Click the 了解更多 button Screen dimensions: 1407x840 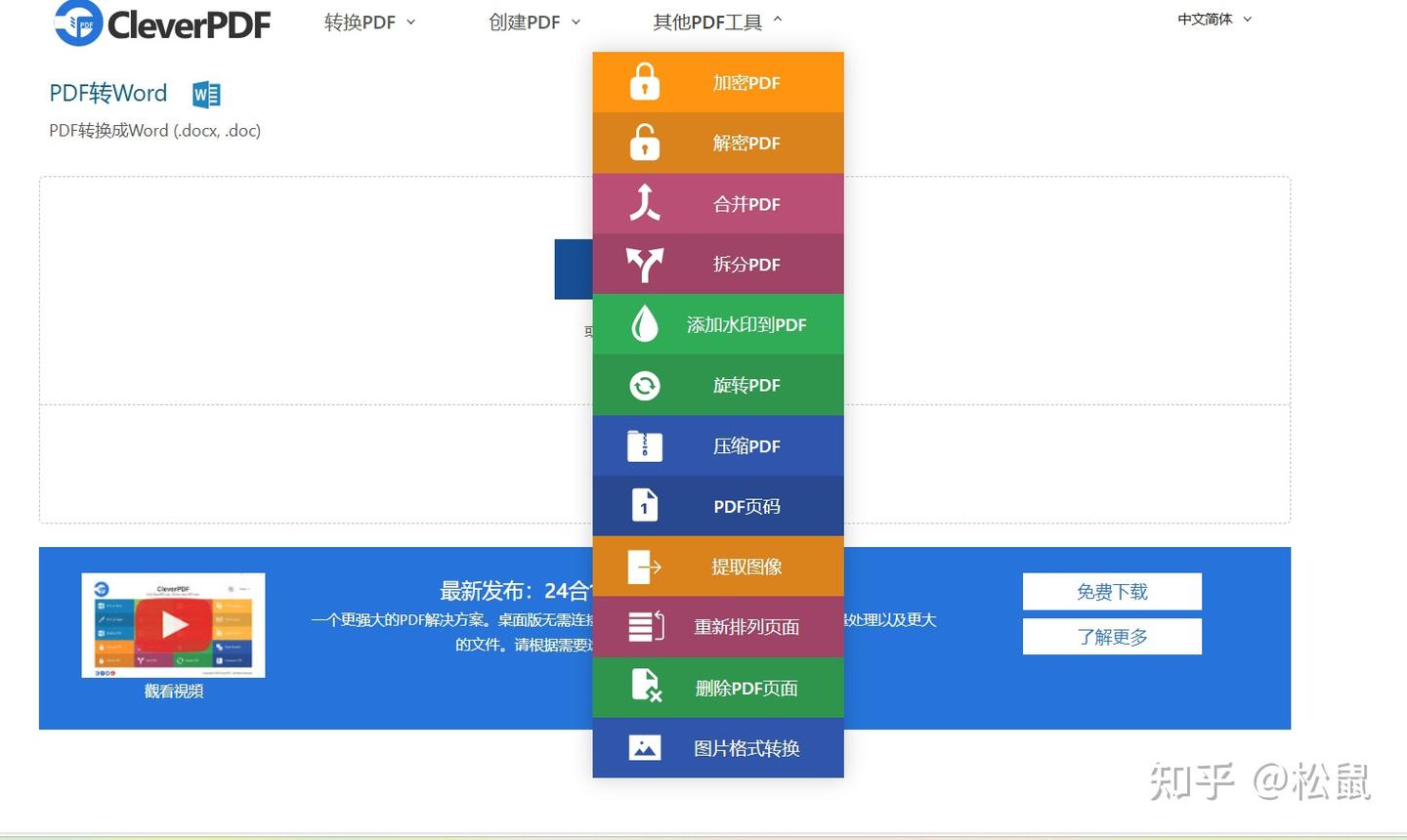click(x=1112, y=637)
